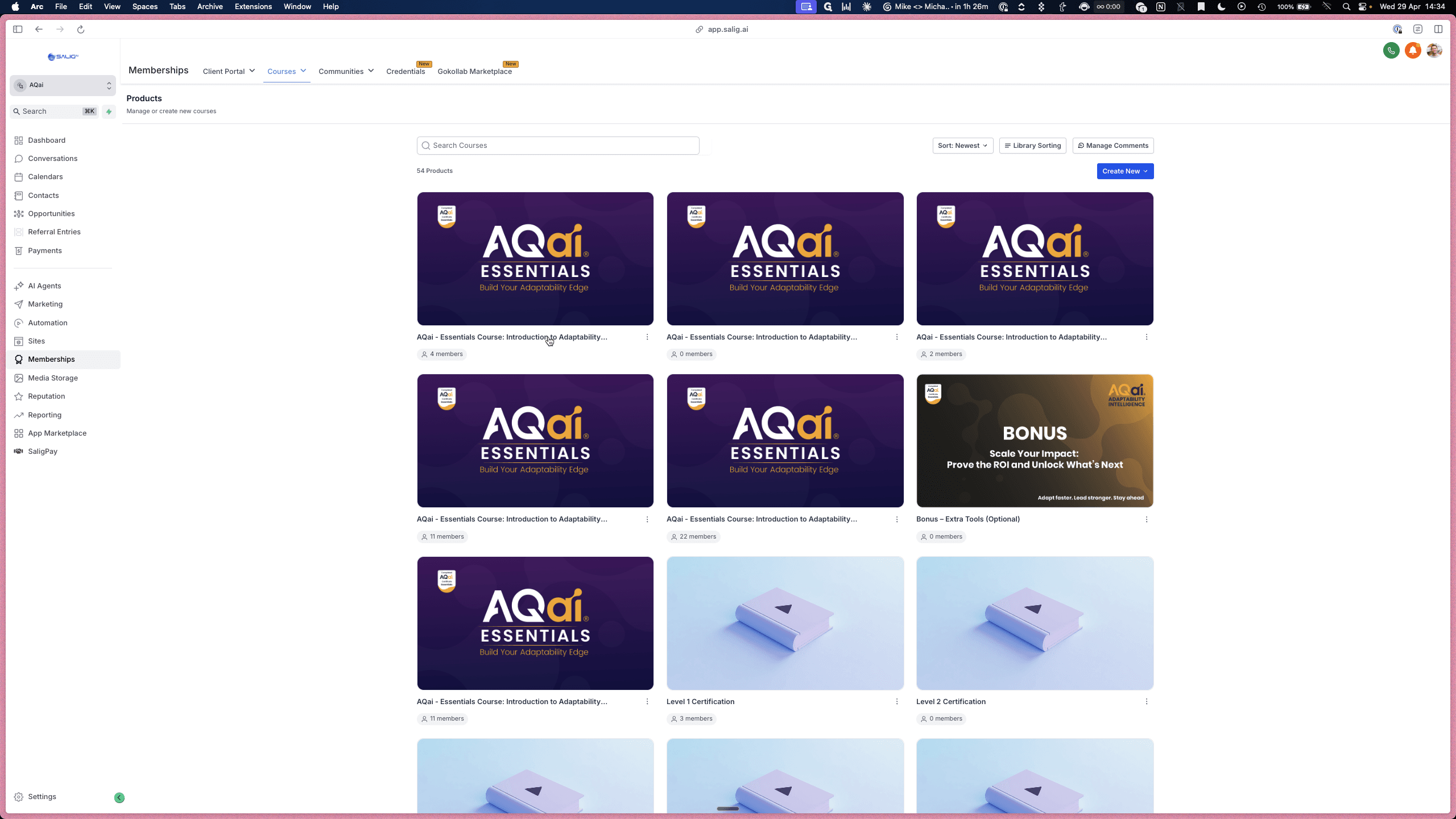1456x819 pixels.
Task: Open the Gokollab Marketplace tab
Action: 474,71
